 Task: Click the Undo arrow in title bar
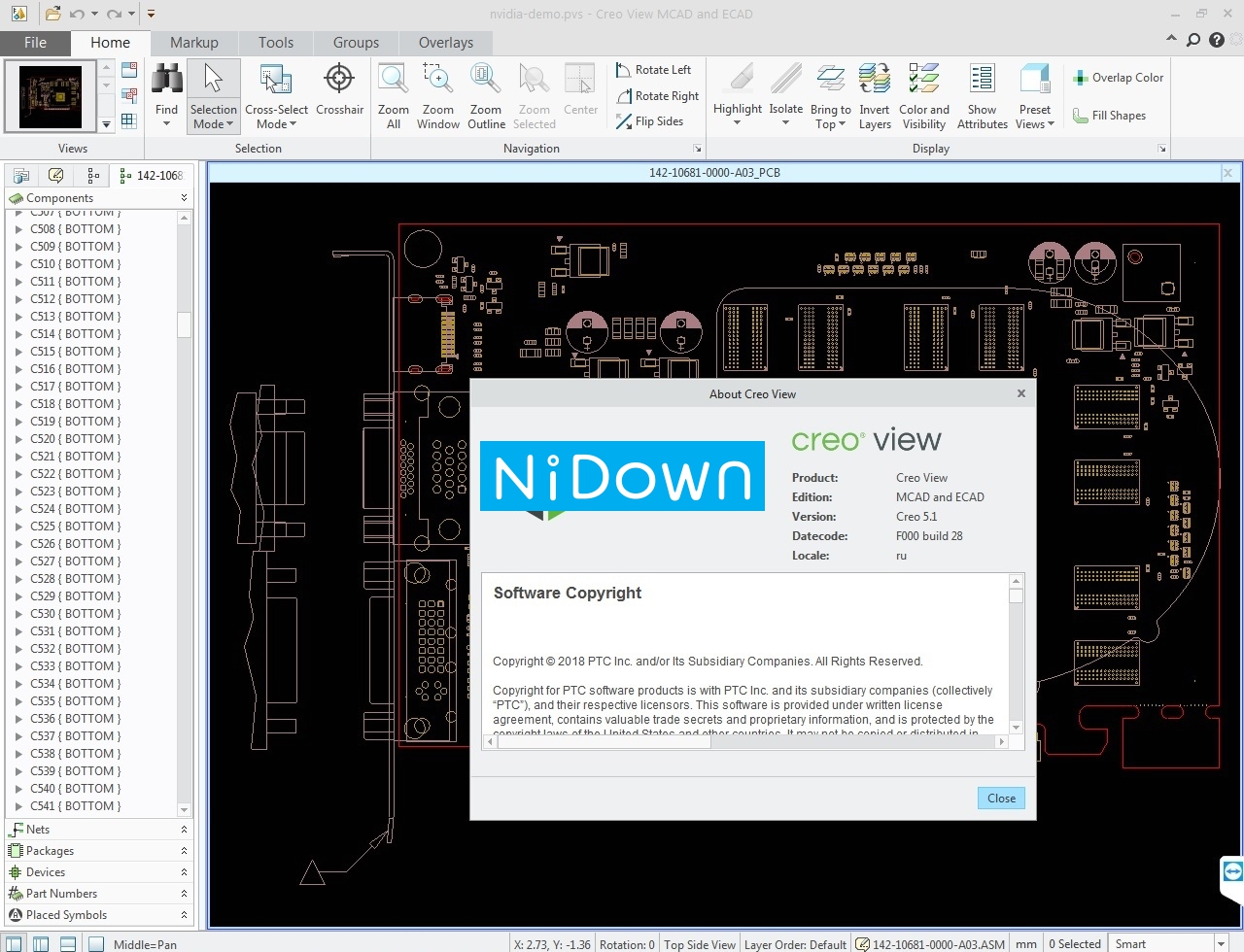77,14
